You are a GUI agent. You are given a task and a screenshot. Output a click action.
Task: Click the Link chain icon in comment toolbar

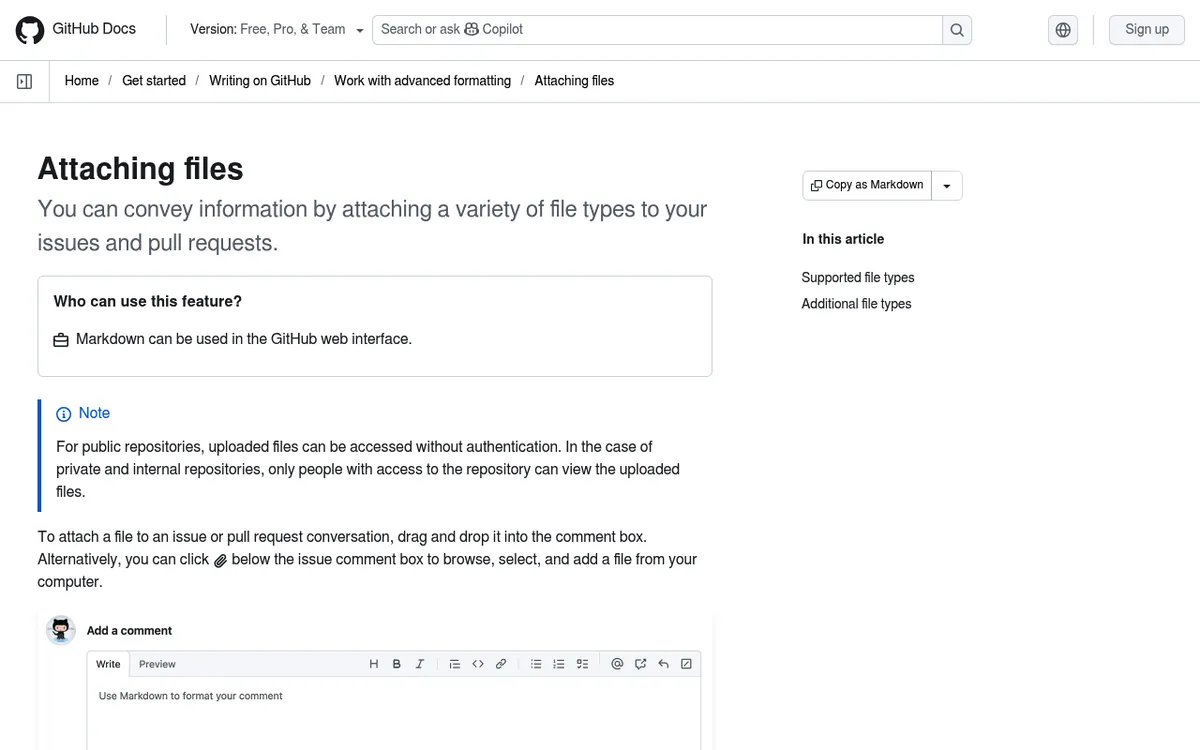click(x=501, y=664)
